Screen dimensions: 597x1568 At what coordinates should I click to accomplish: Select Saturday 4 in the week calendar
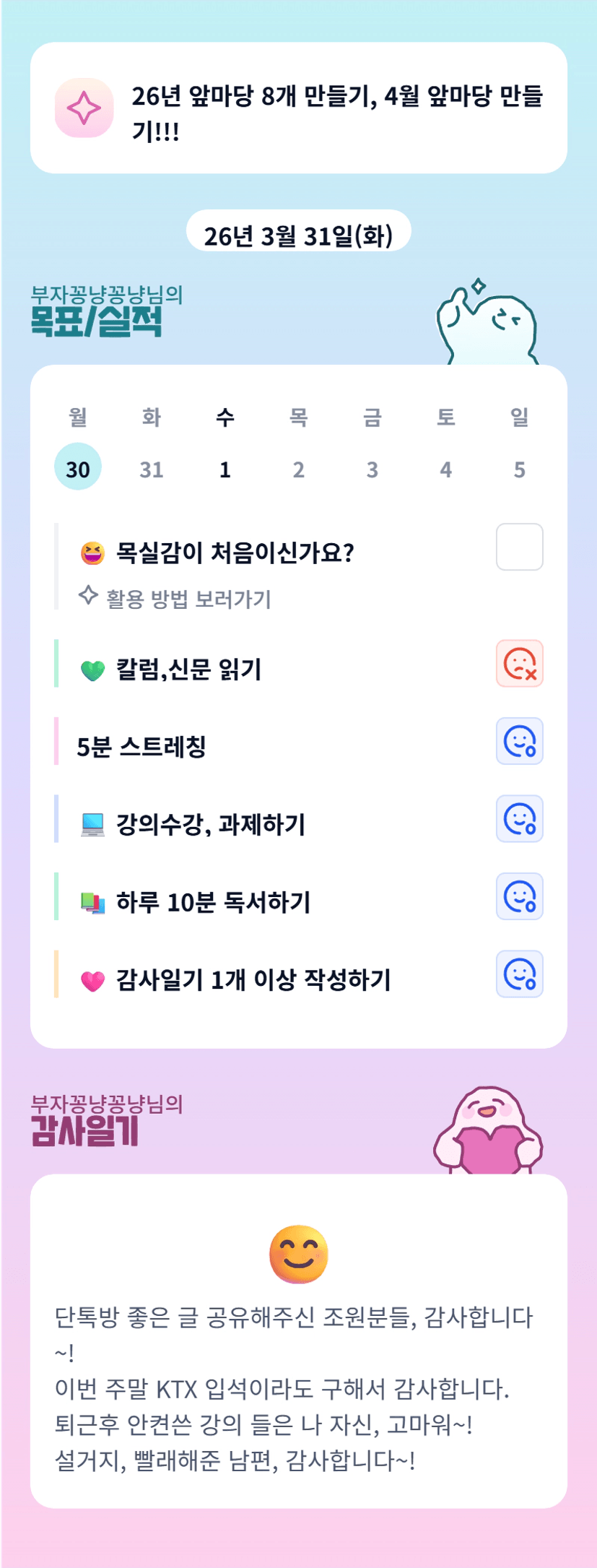coord(445,469)
